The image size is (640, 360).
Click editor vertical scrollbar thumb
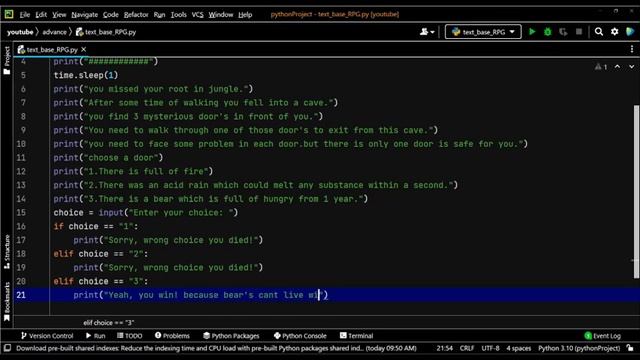click(636, 192)
